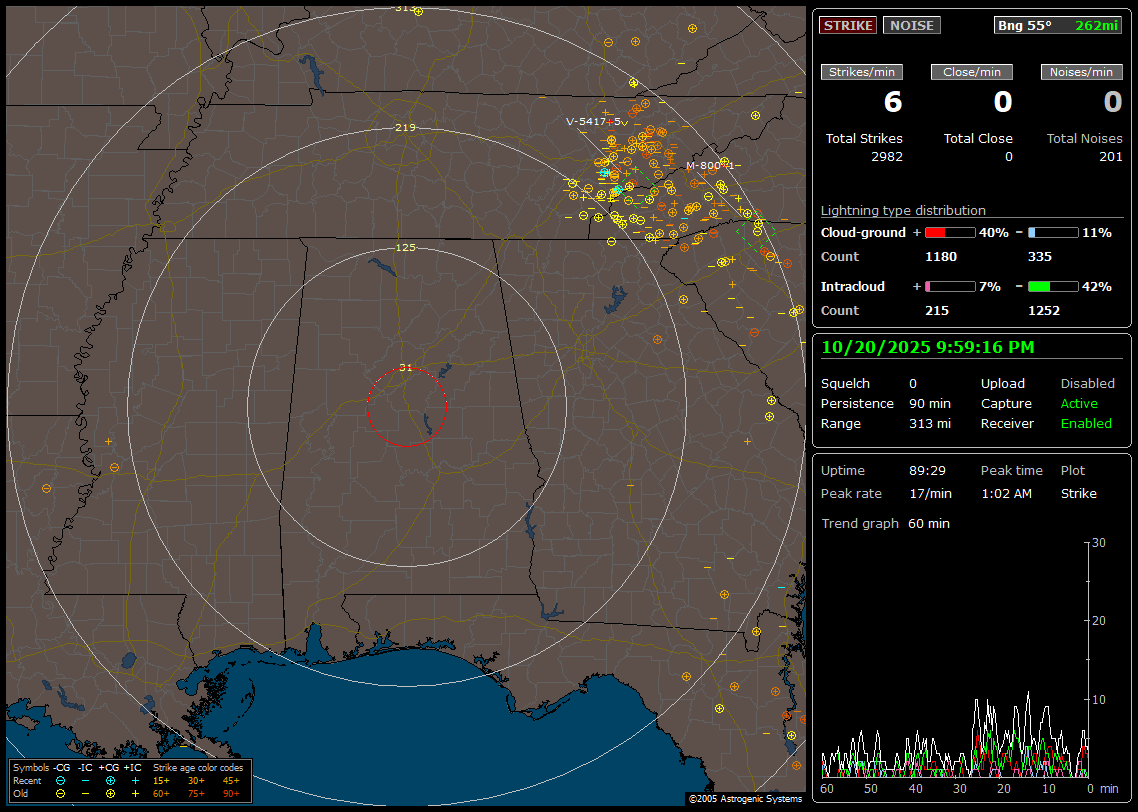Click the recent -IC cyan dash symbol
This screenshot has height=812, width=1138.
(85, 780)
